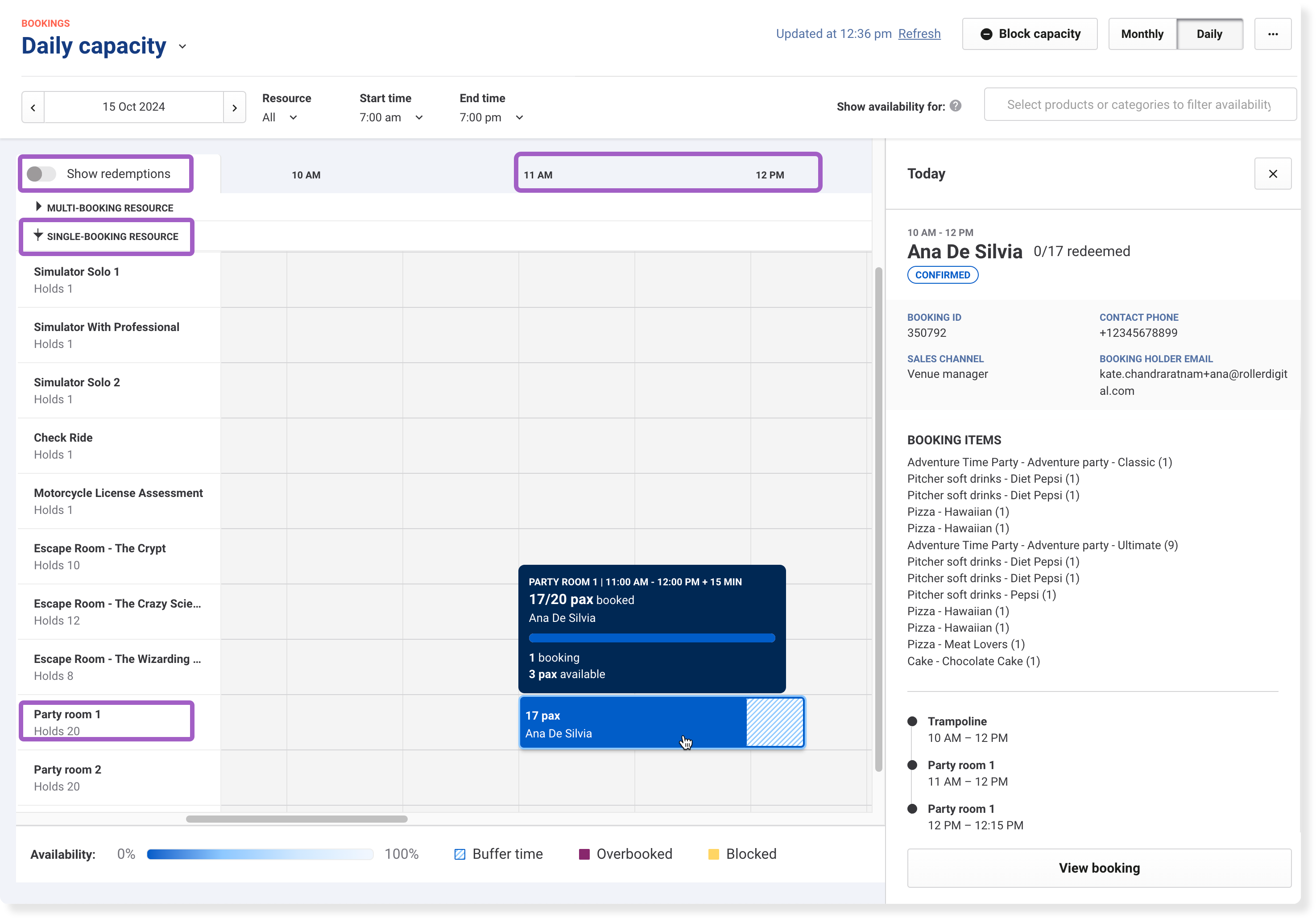The width and height of the screenshot is (1316, 919).
Task: Click the Party room 2 resource row
Action: (119, 778)
